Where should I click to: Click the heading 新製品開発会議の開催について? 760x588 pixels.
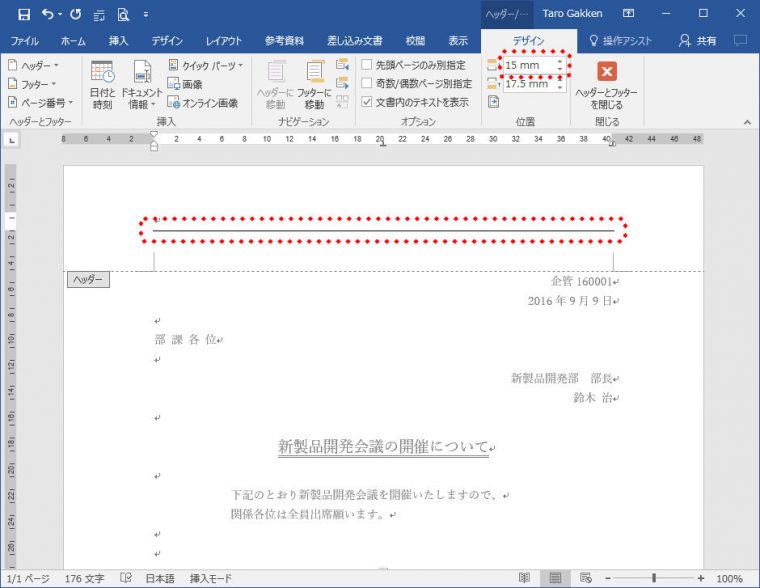[383, 446]
